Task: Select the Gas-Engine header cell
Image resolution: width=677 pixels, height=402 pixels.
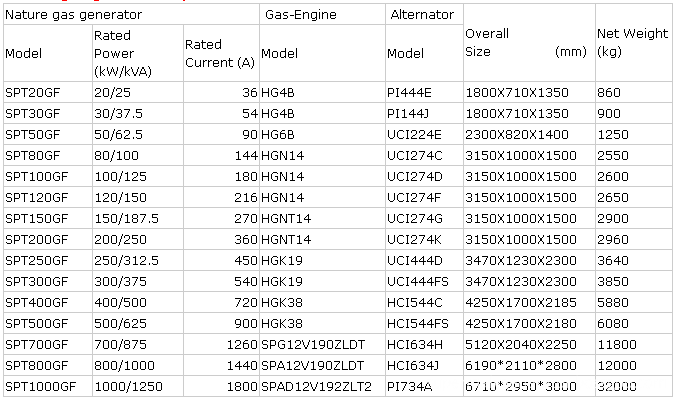Action: (x=322, y=14)
